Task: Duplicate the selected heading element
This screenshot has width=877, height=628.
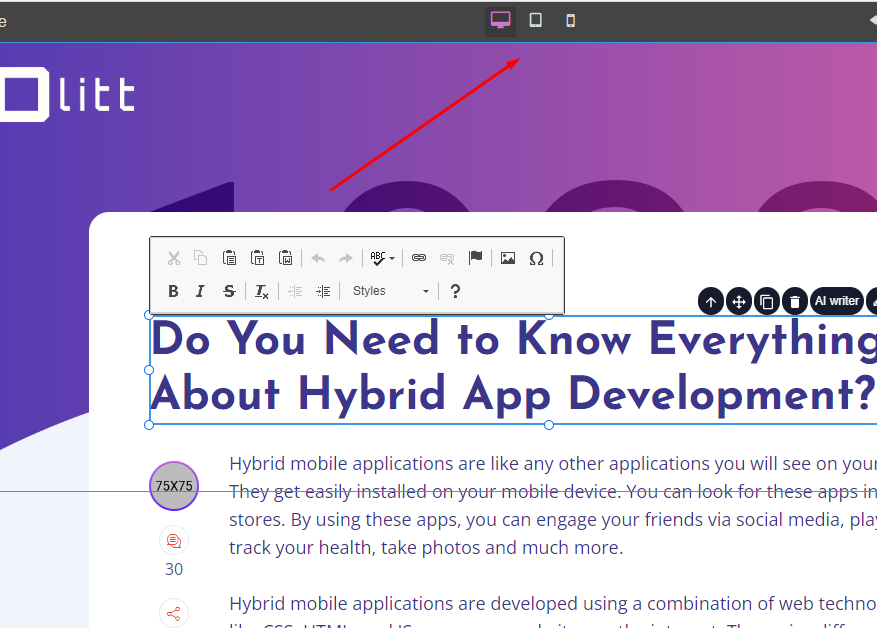Action: pyautogui.click(x=767, y=302)
